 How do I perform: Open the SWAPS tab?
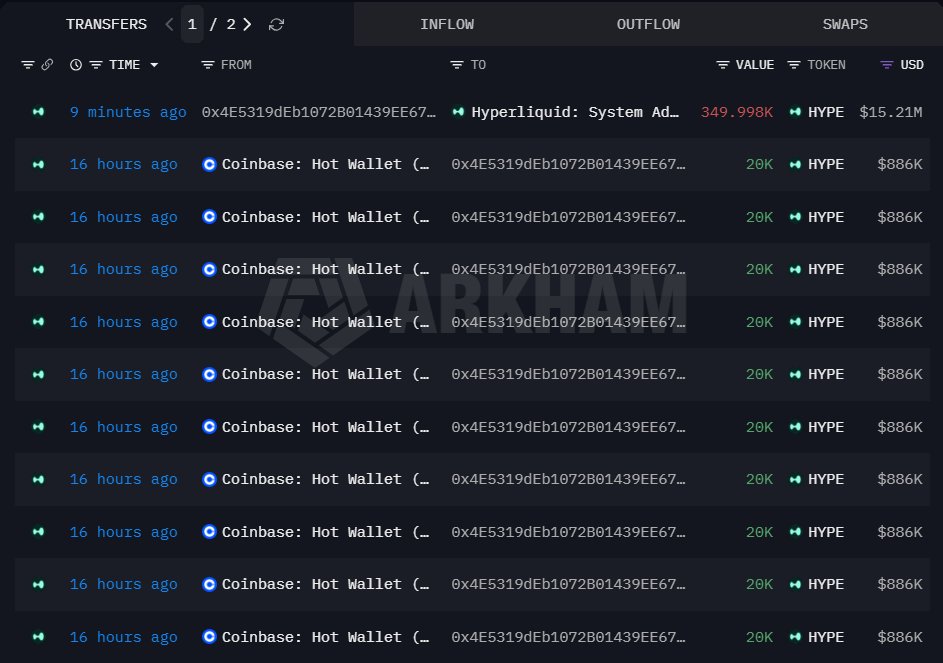844,24
